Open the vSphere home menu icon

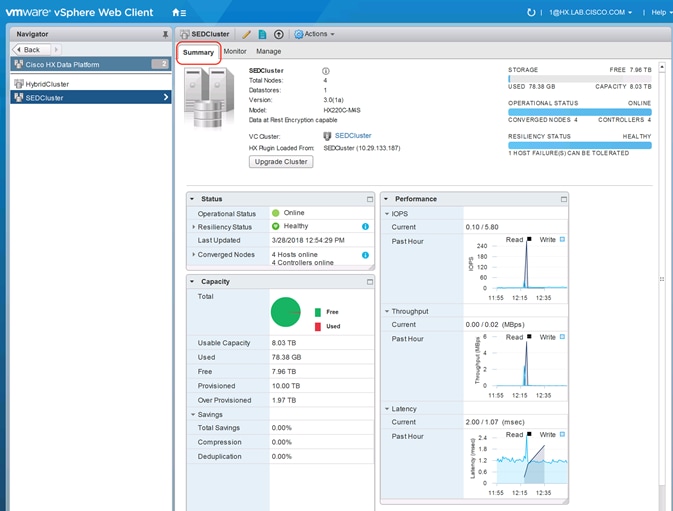pos(179,12)
